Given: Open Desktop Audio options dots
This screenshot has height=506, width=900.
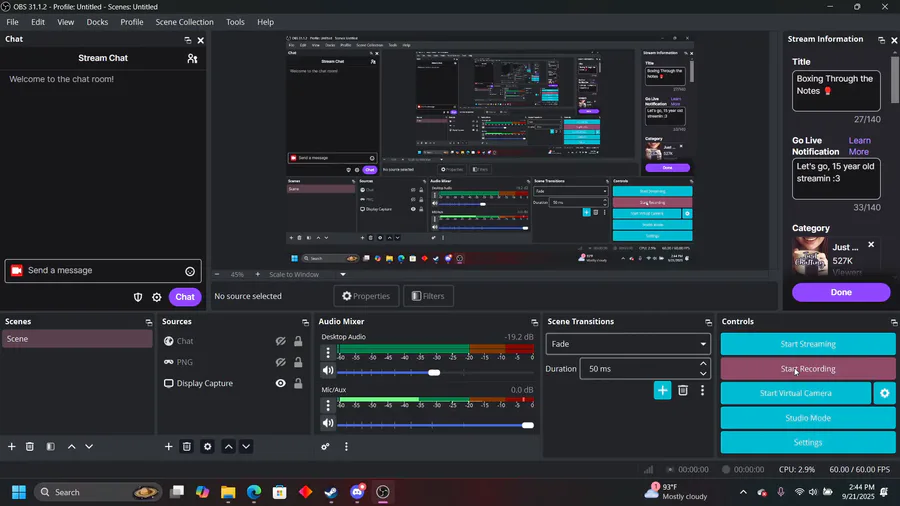Looking at the screenshot, I should coord(328,352).
